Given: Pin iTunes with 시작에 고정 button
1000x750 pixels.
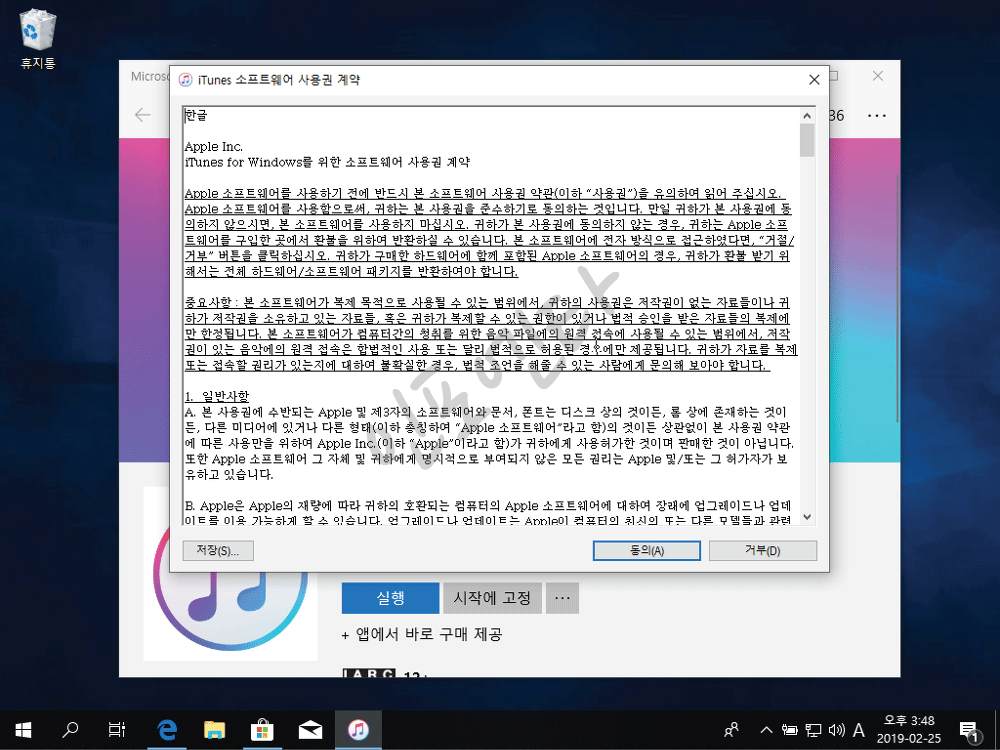Looking at the screenshot, I should (x=492, y=598).
